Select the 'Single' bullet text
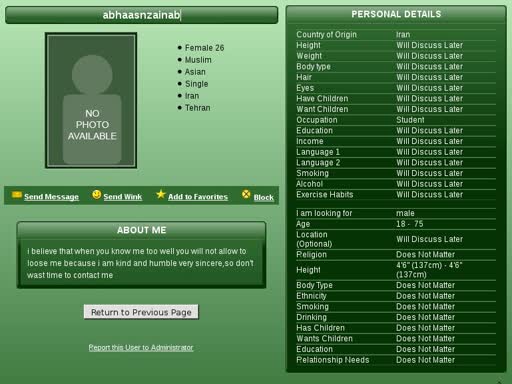 click(x=196, y=84)
